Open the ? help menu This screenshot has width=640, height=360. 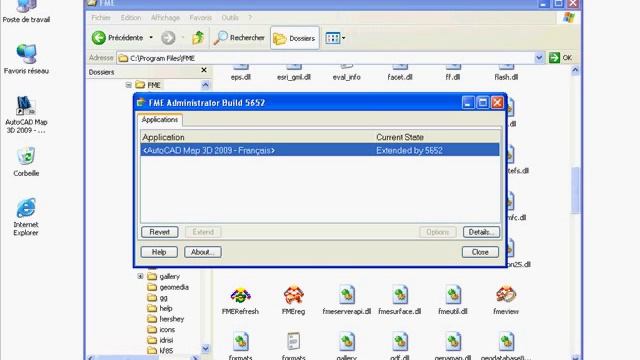[250, 18]
